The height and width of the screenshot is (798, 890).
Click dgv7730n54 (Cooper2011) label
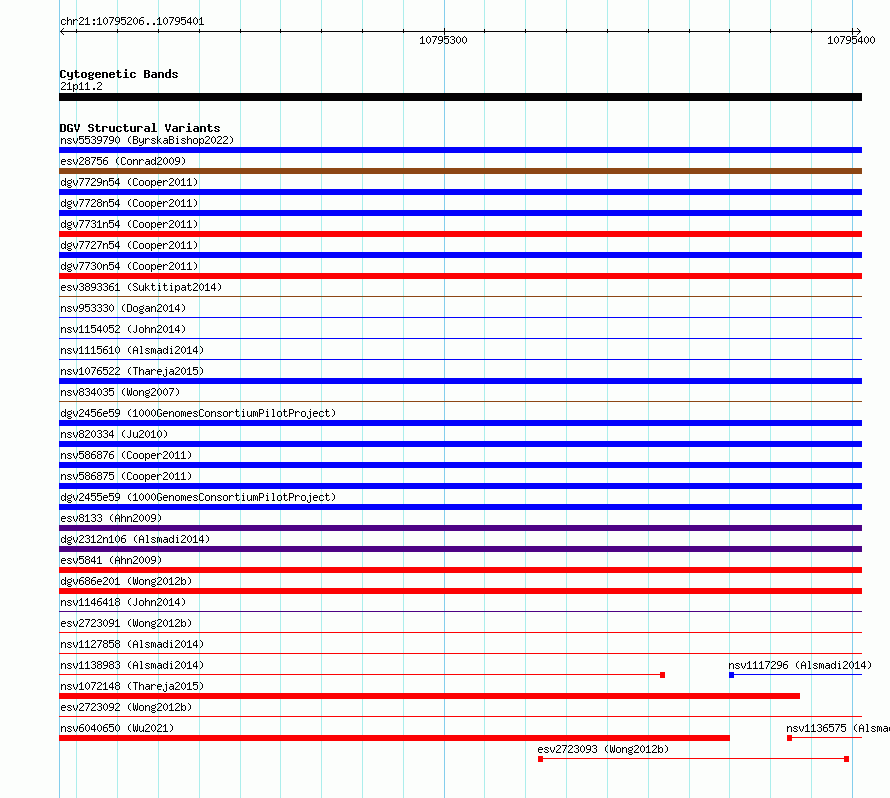click(x=129, y=266)
